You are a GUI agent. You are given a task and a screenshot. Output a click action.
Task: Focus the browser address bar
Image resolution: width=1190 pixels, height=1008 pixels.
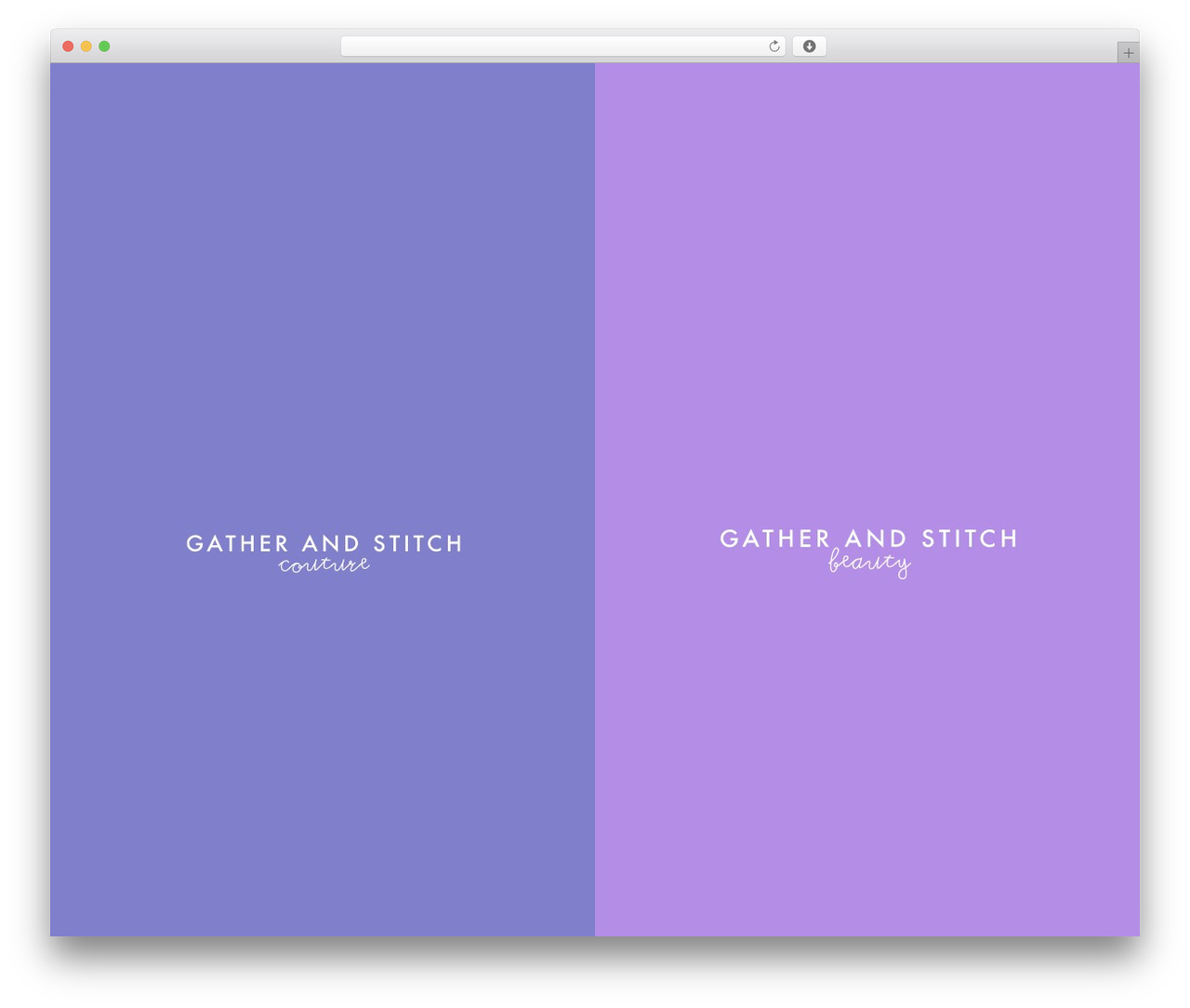tap(563, 46)
